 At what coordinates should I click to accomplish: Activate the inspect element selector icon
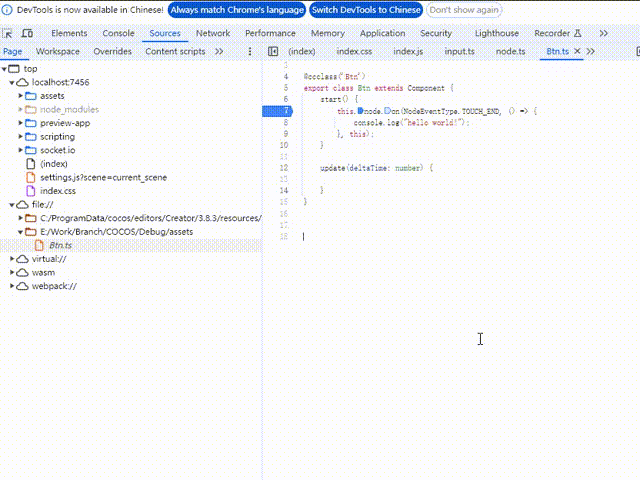point(7,33)
